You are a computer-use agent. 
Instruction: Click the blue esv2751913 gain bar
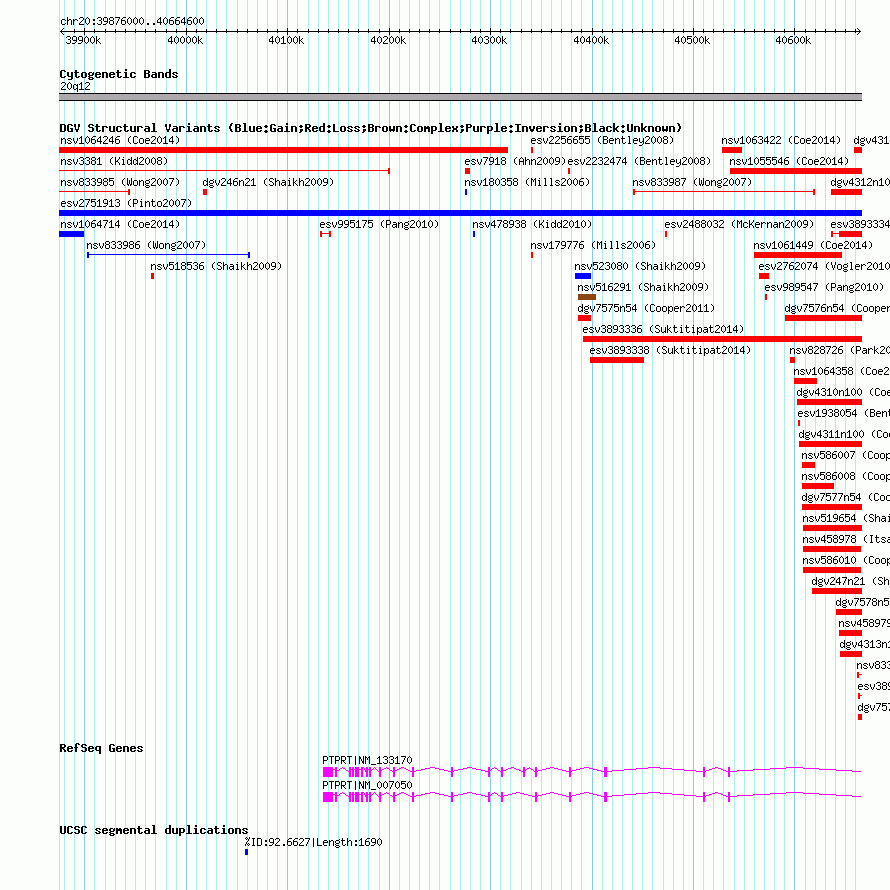tap(460, 213)
